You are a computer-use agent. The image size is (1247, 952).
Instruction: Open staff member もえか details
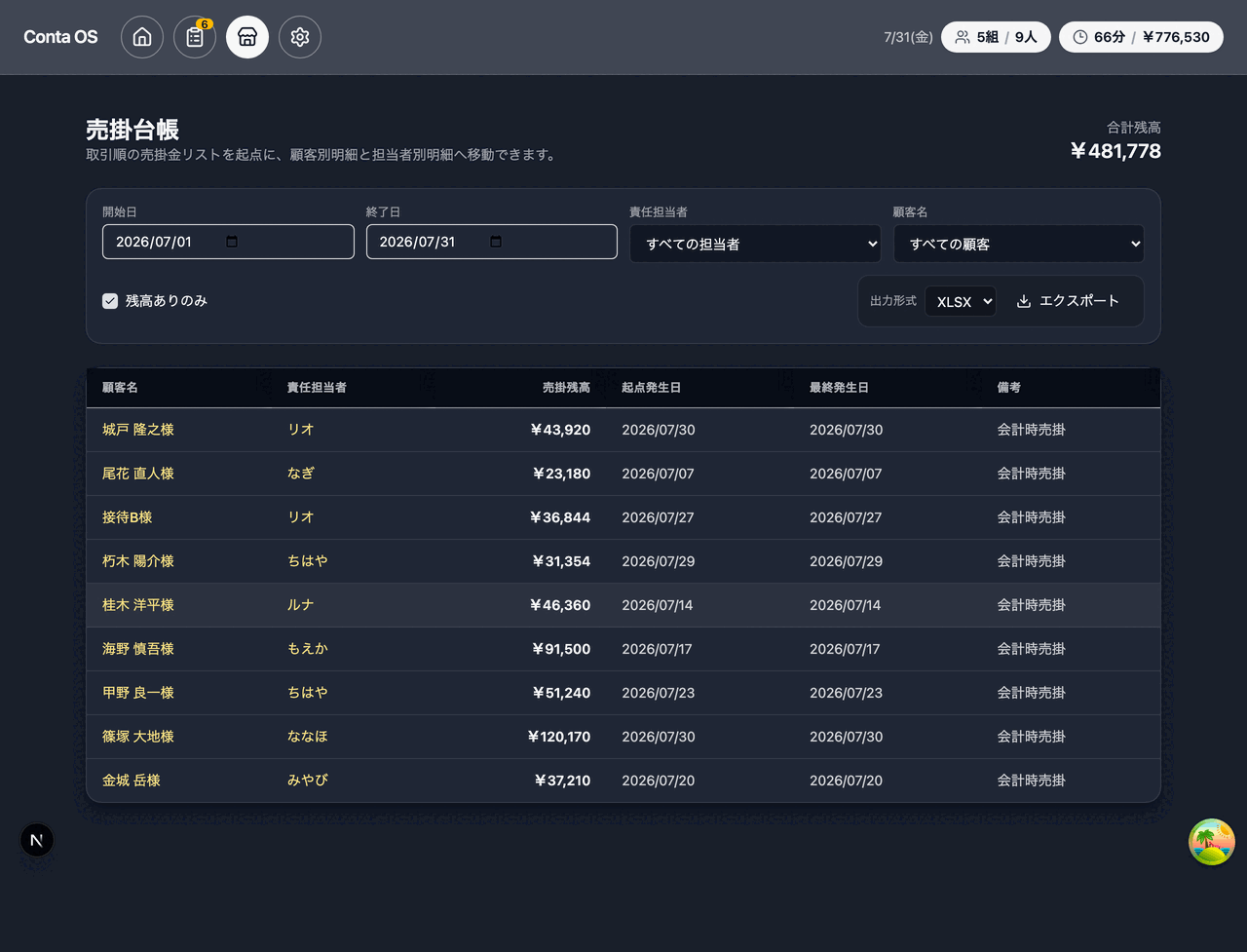click(x=308, y=649)
